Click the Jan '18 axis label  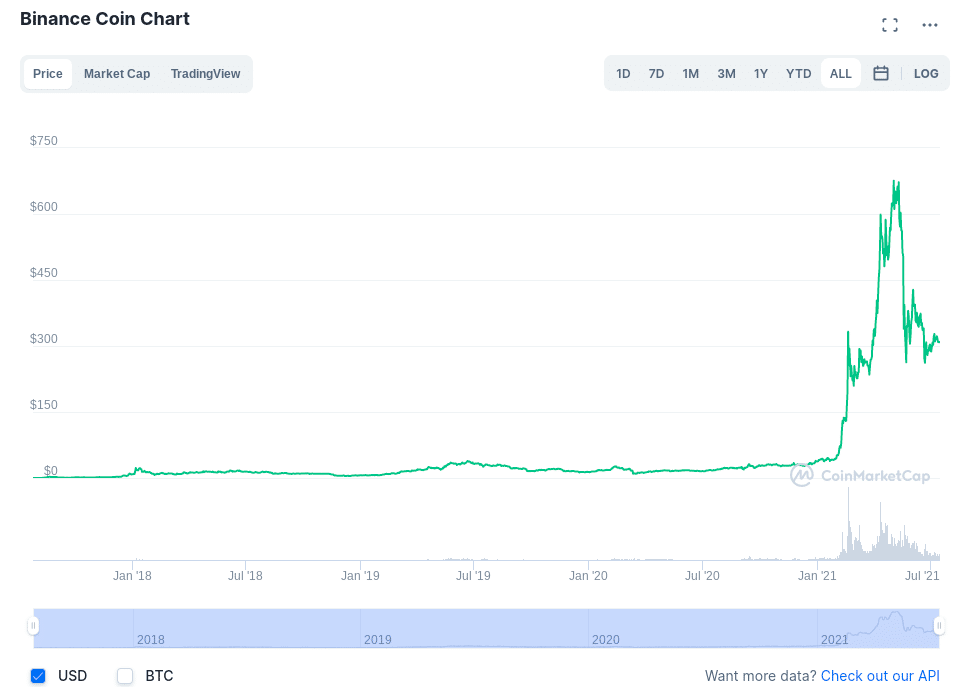(x=132, y=575)
